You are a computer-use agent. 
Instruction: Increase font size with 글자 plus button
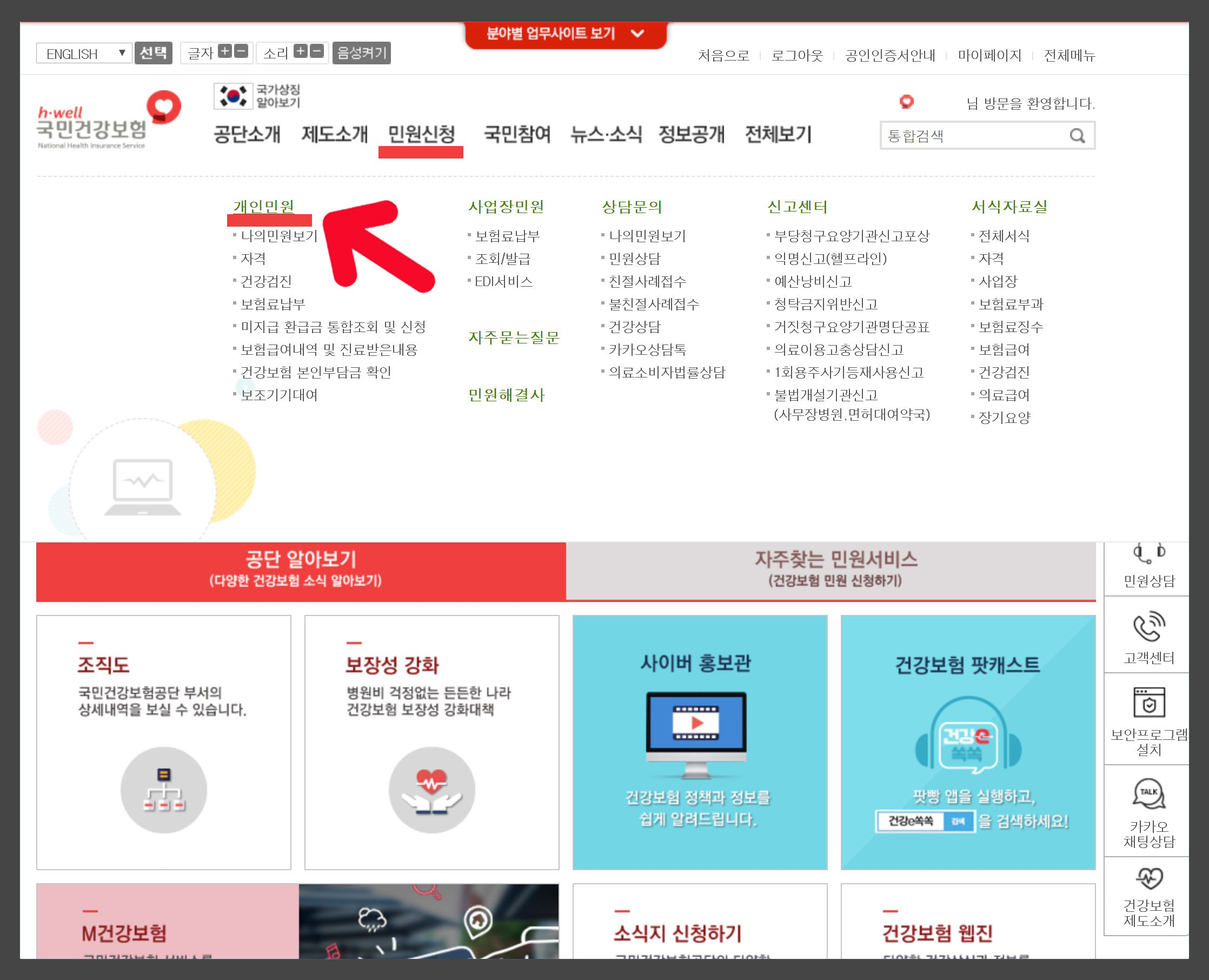[225, 51]
